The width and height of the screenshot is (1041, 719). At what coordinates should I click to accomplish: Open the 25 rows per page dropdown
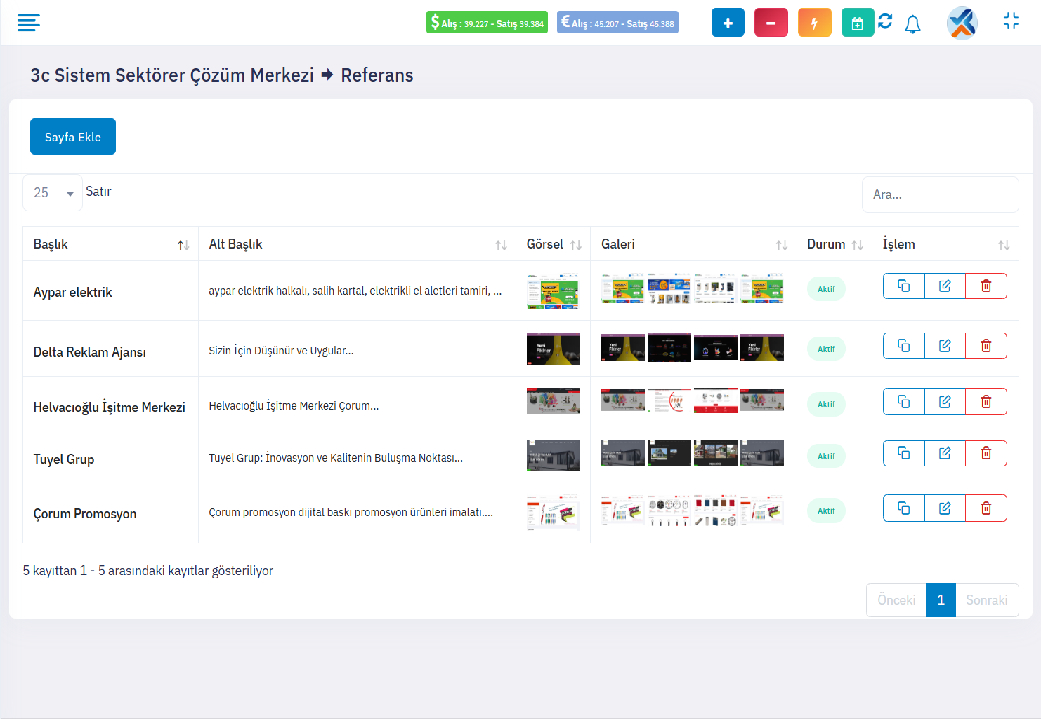53,193
